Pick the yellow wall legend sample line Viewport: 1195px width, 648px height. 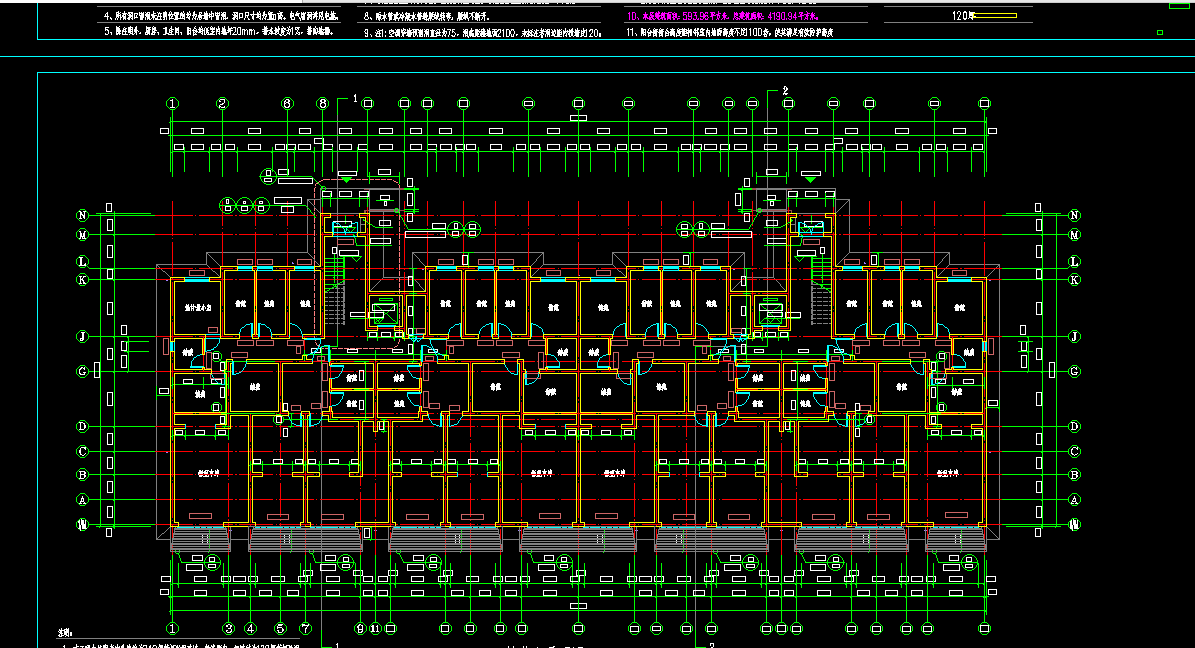tap(996, 15)
